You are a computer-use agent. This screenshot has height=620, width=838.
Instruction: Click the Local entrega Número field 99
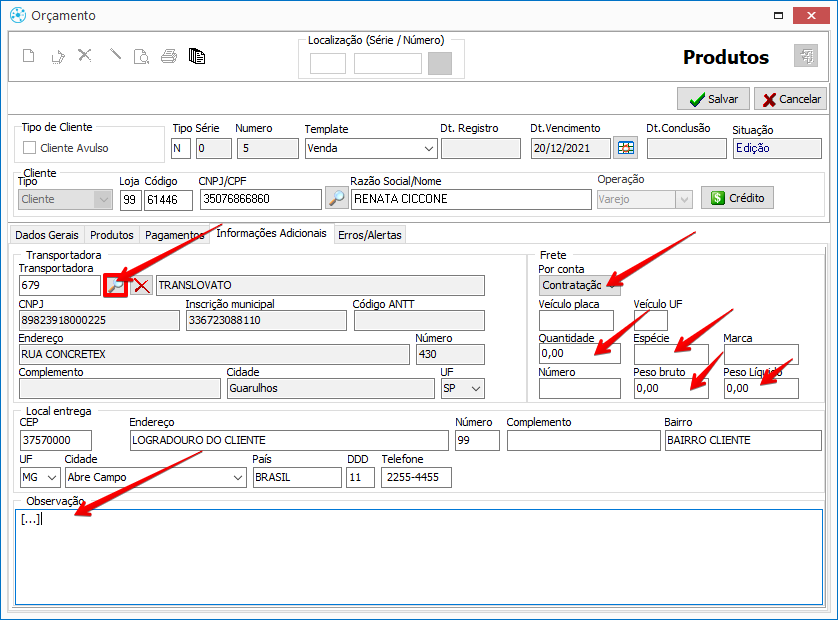477,440
